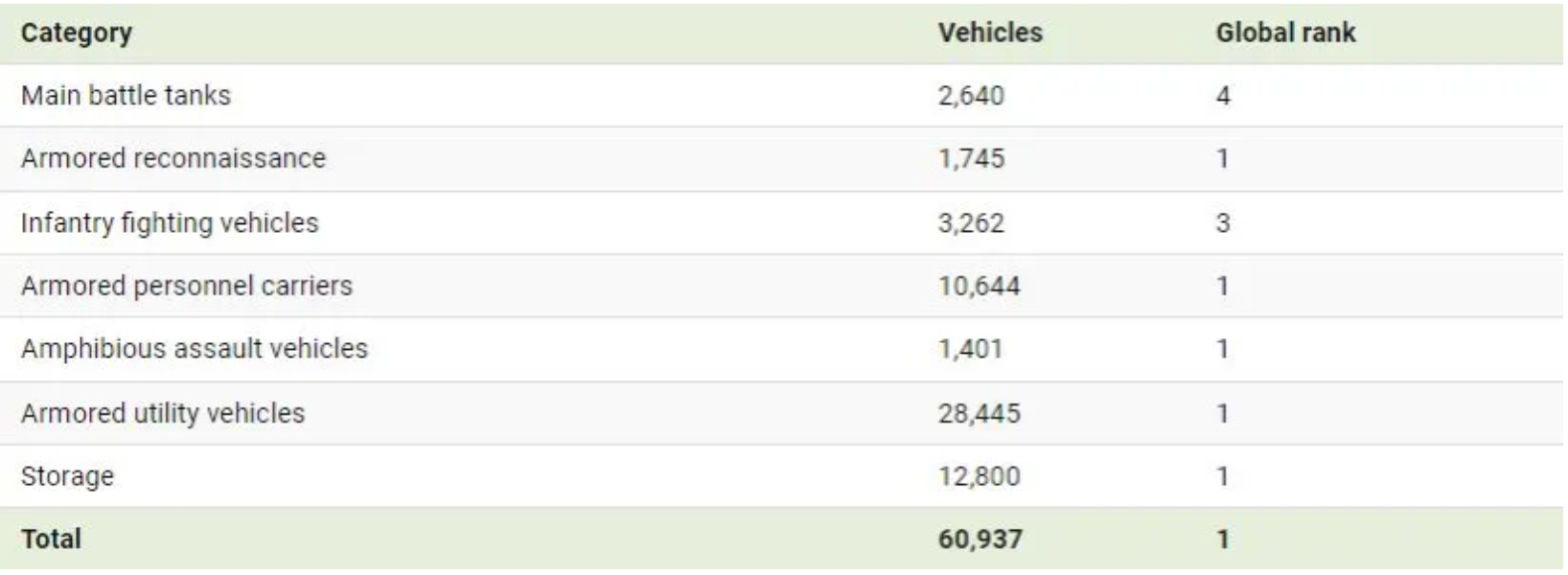
Task: Click the 2,640 vehicles value
Action: click(x=971, y=96)
